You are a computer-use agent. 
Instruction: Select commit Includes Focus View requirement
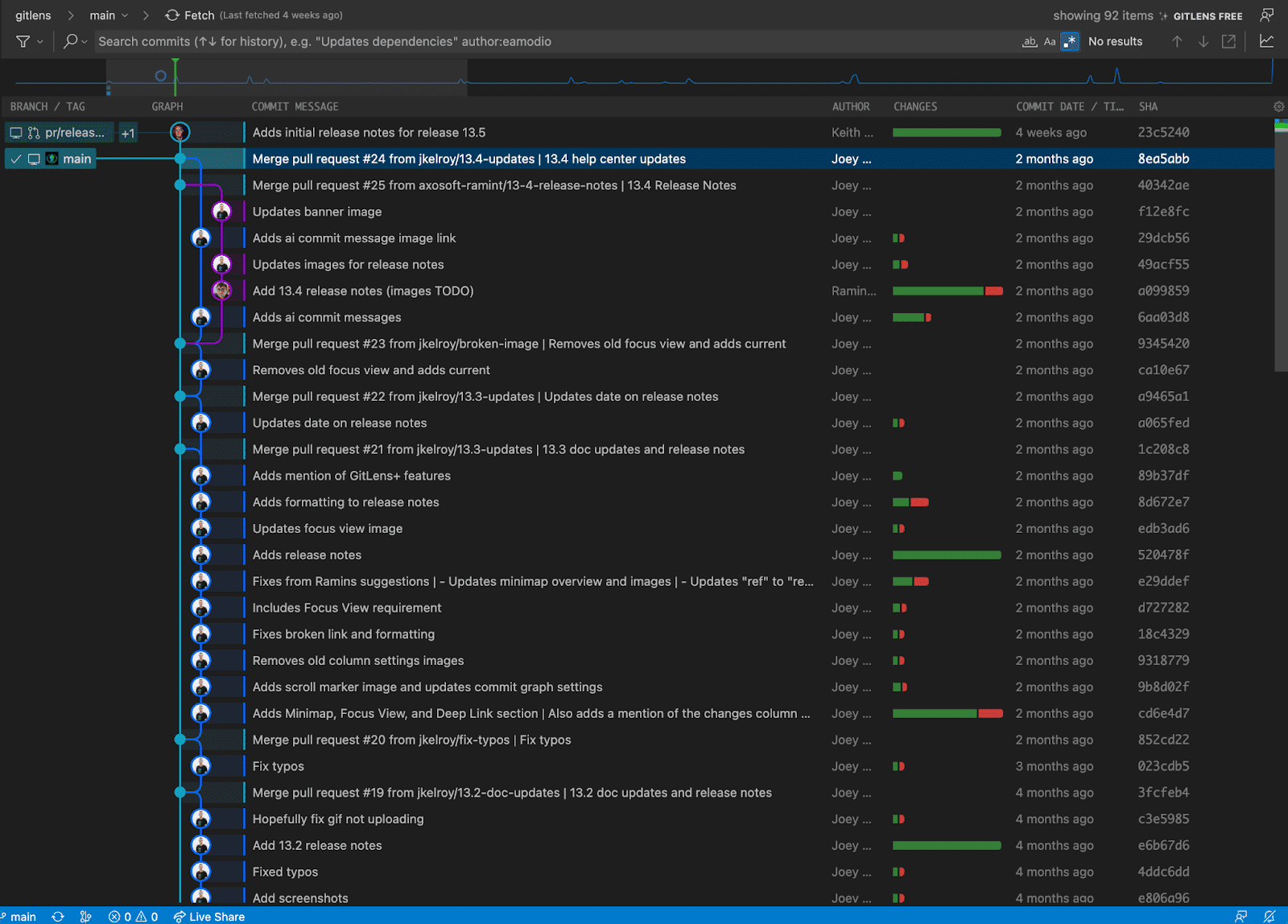pyautogui.click(x=347, y=608)
